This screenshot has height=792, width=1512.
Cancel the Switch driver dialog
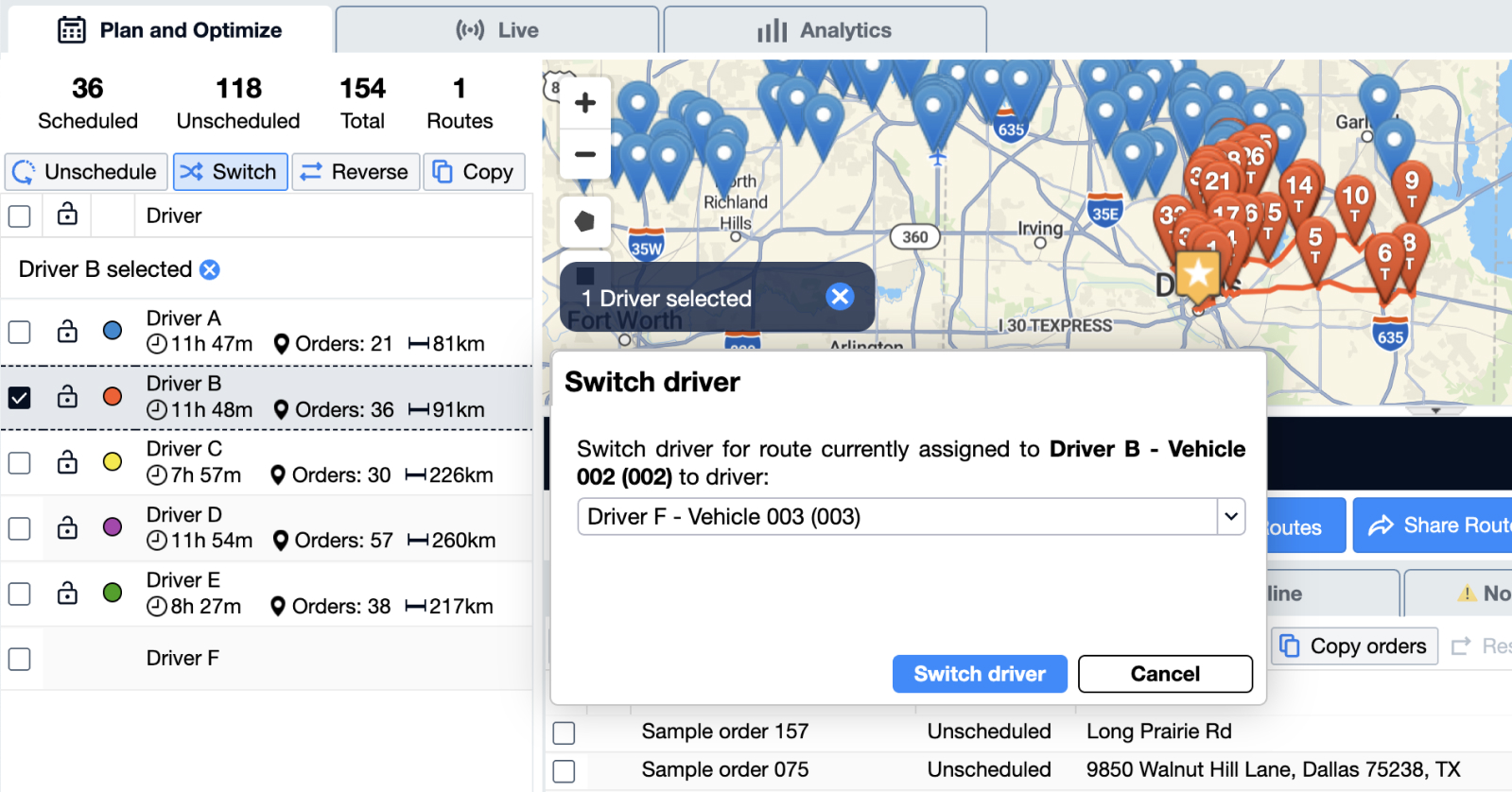1164,674
